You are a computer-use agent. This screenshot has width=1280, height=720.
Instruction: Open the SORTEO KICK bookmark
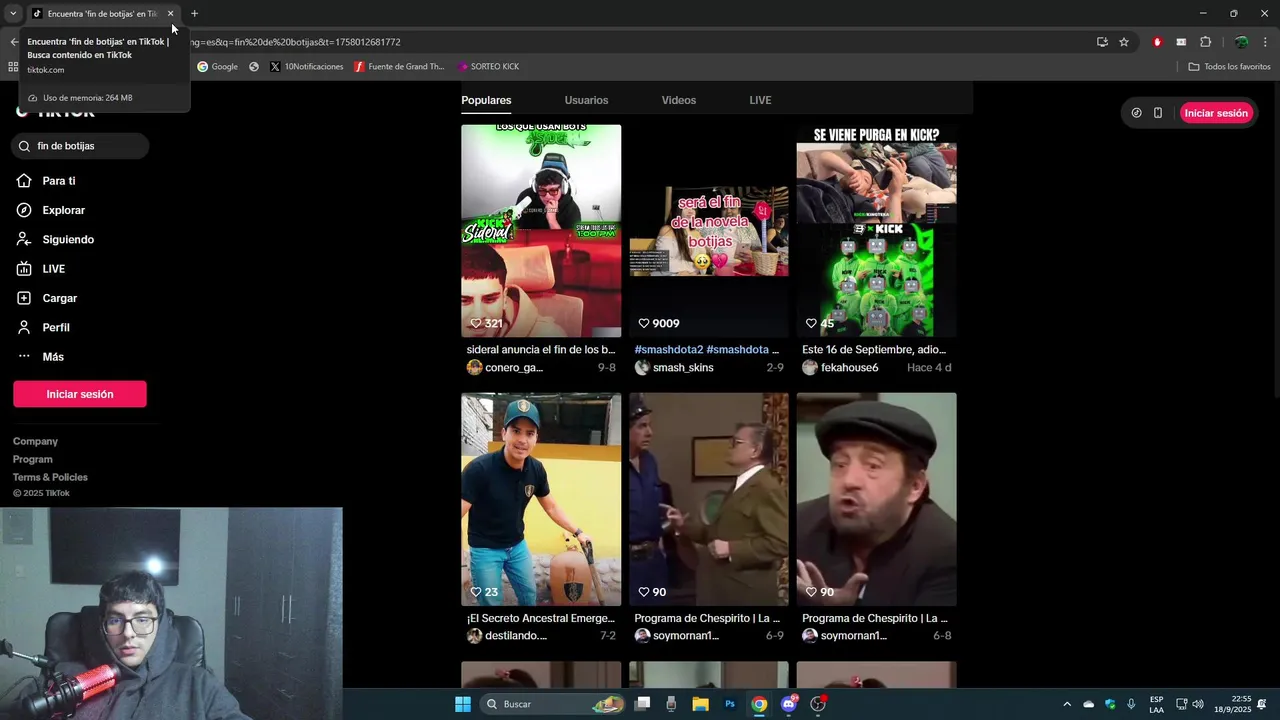(x=488, y=67)
